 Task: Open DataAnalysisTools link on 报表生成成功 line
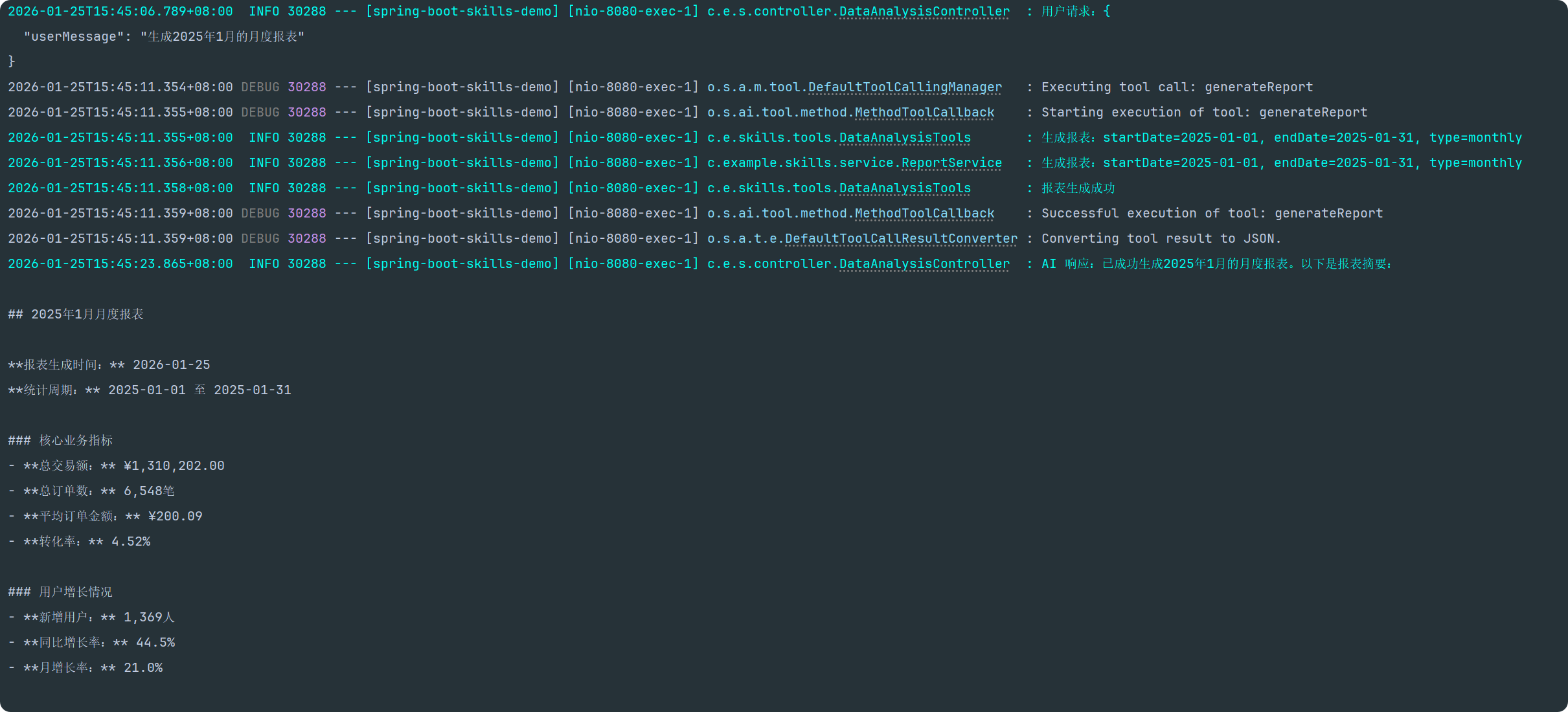[905, 188]
